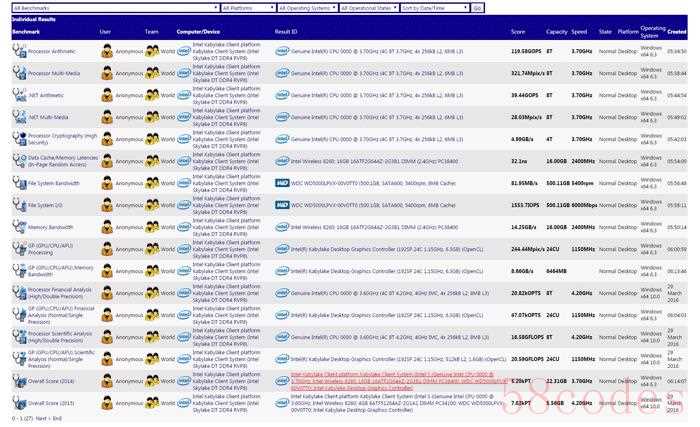Image resolution: width=700 pixels, height=427 pixels.
Task: Click the Overall Score (2015) benchmark icon
Action: pos(19,403)
